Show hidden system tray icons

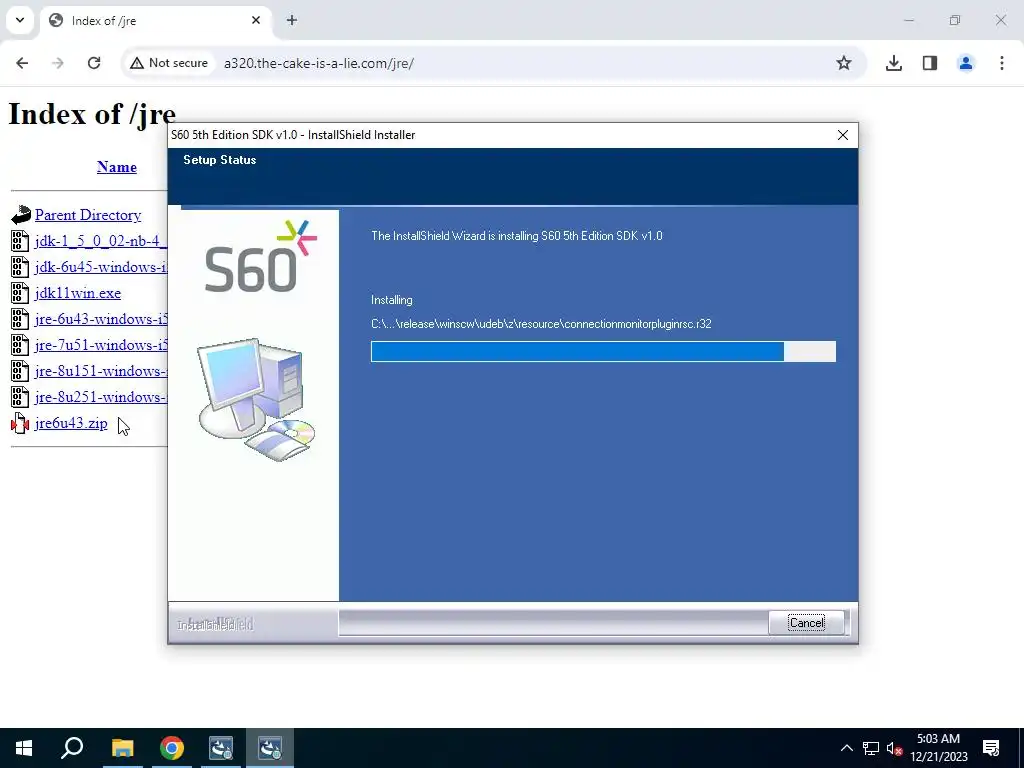tap(846, 748)
